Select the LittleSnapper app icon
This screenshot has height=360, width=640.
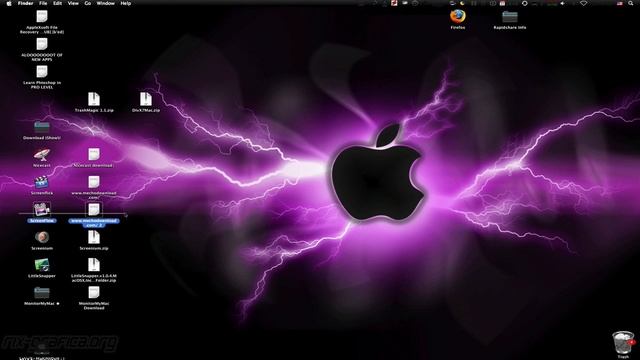pos(42,265)
